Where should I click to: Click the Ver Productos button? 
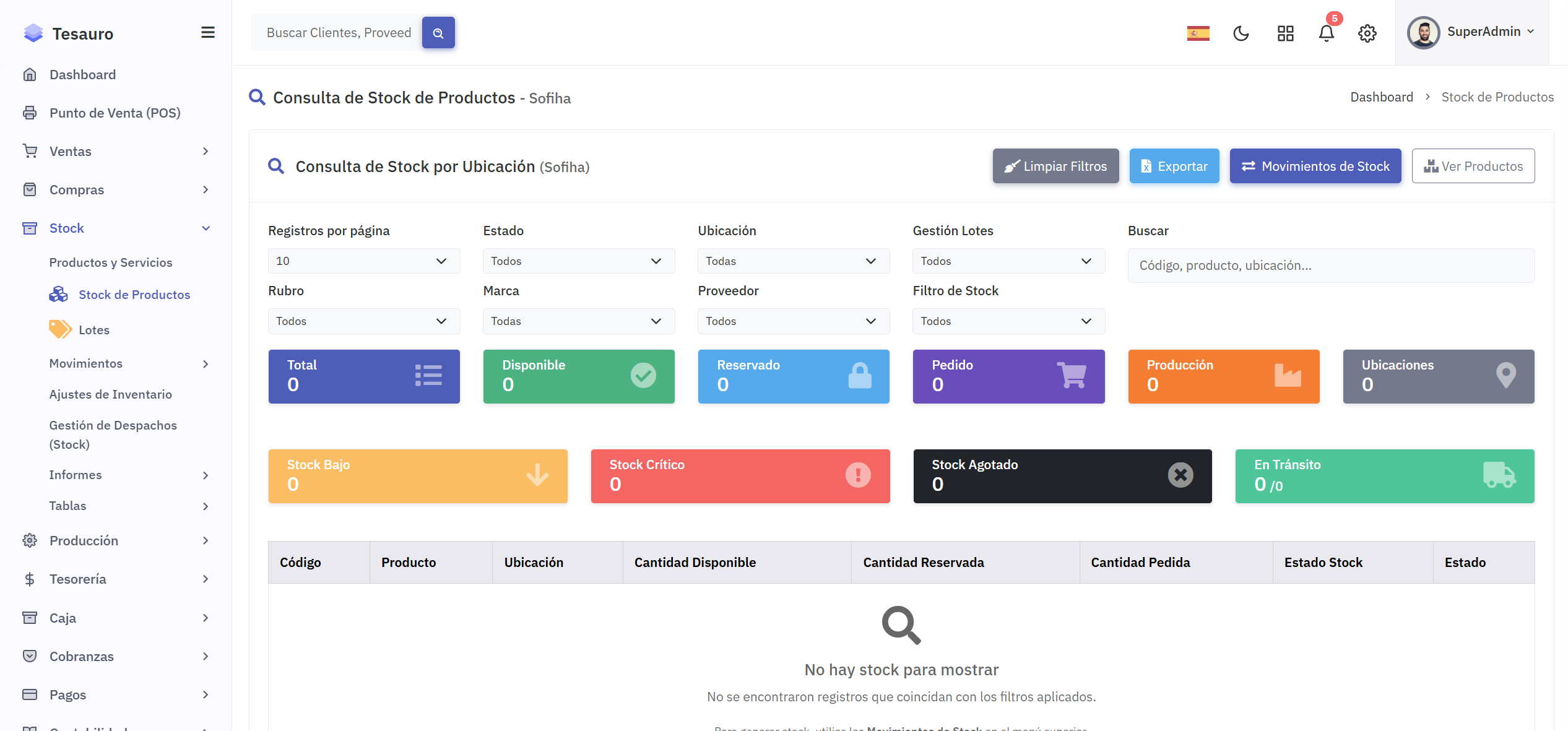pos(1473,166)
